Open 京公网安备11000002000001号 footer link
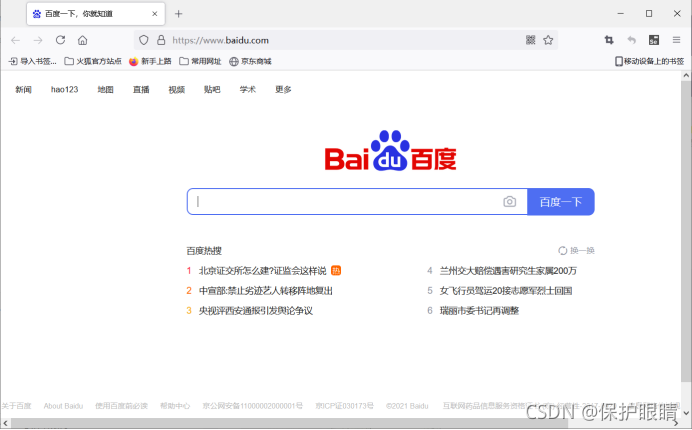 pyautogui.click(x=252, y=406)
